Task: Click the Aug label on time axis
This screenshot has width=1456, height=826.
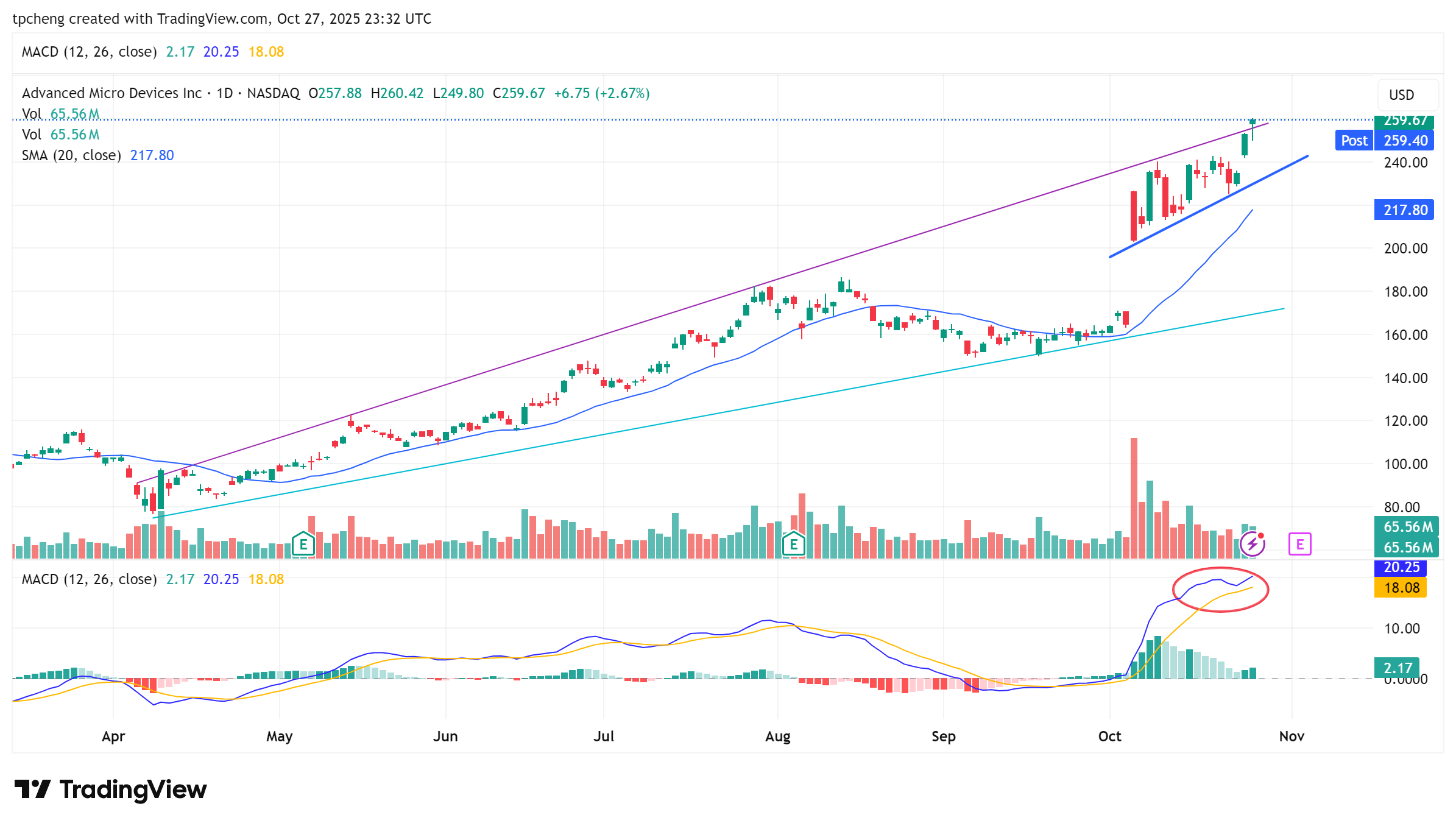Action: pyautogui.click(x=777, y=736)
